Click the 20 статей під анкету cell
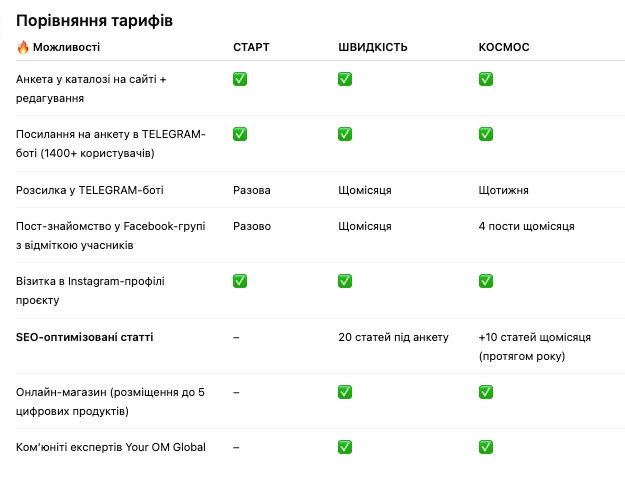The width and height of the screenshot is (625, 497). 393,337
